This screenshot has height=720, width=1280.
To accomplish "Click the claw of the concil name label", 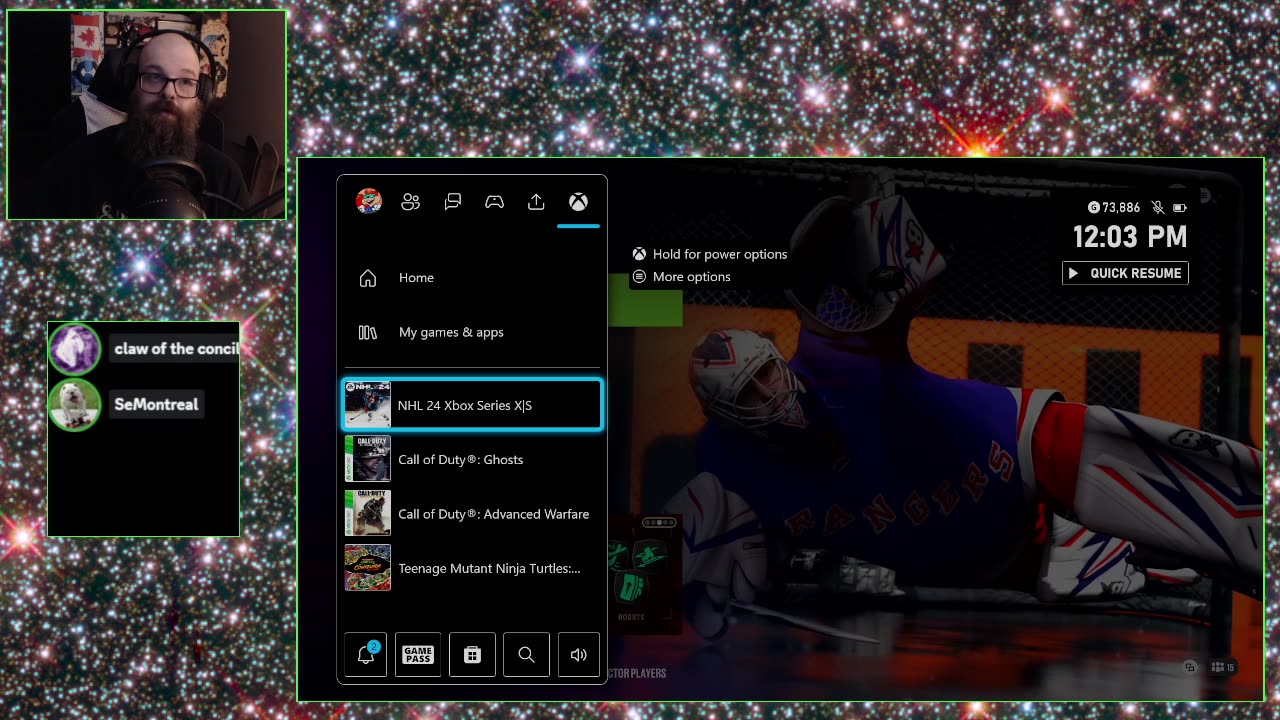I will pyautogui.click(x=175, y=348).
